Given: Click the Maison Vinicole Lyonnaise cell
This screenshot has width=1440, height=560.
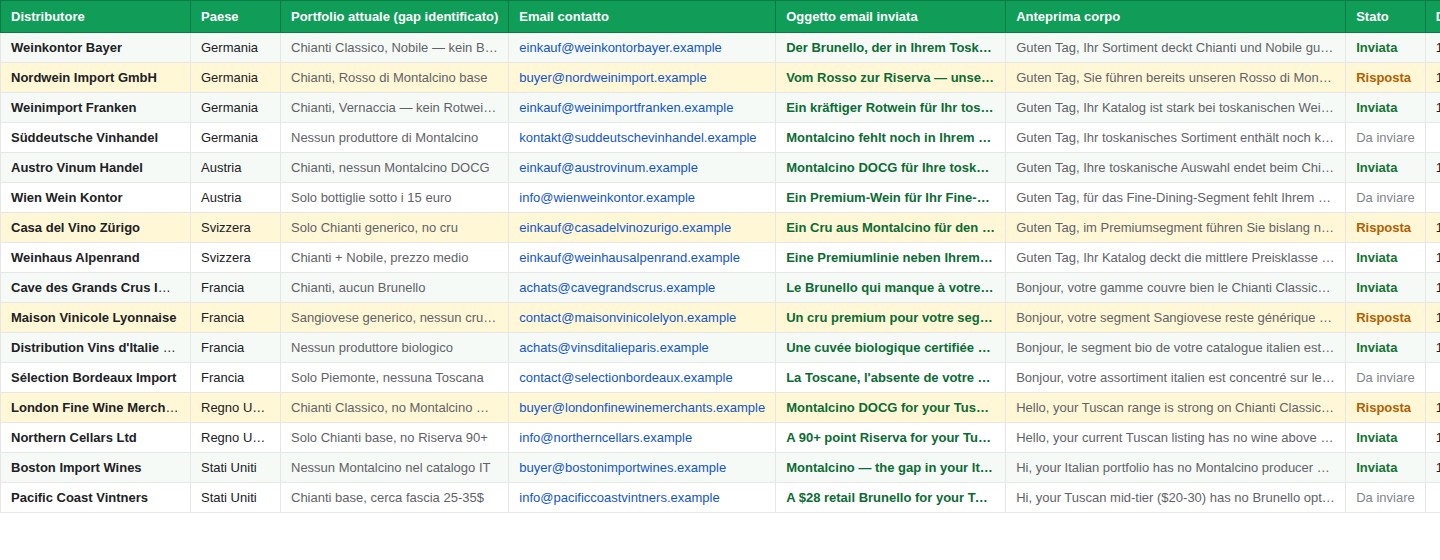Looking at the screenshot, I should click(93, 318).
